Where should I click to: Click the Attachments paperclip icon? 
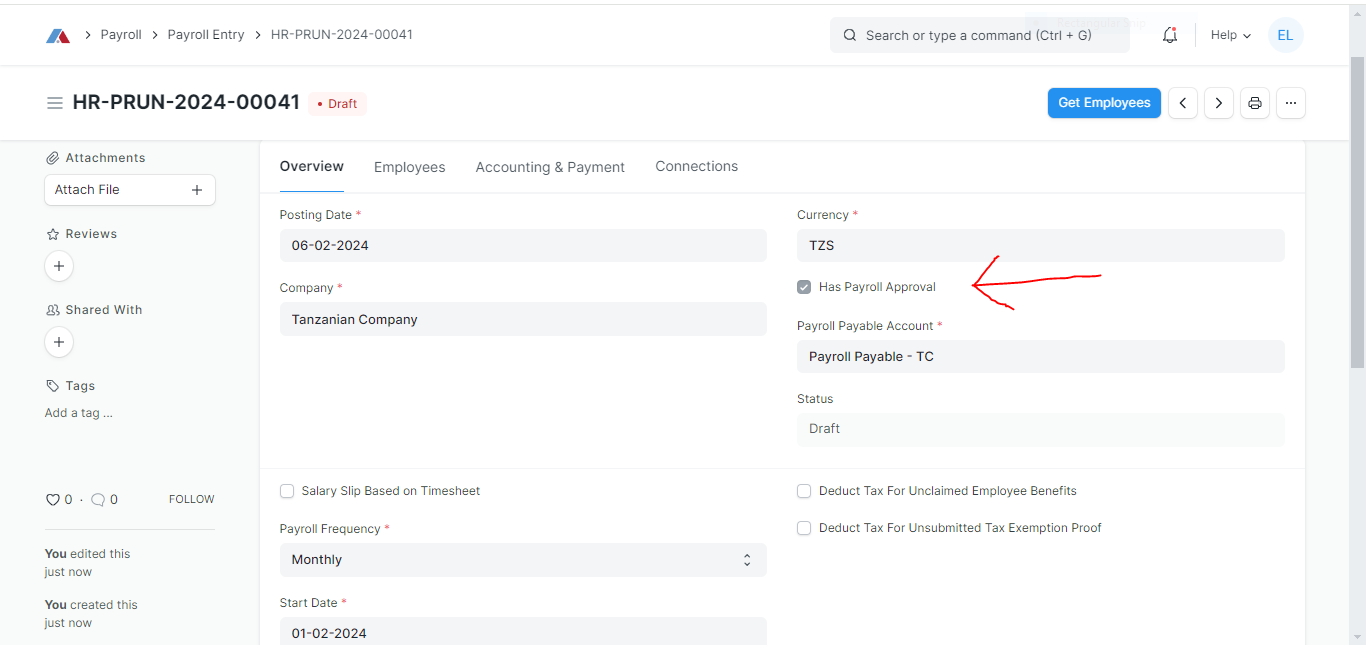[x=52, y=157]
